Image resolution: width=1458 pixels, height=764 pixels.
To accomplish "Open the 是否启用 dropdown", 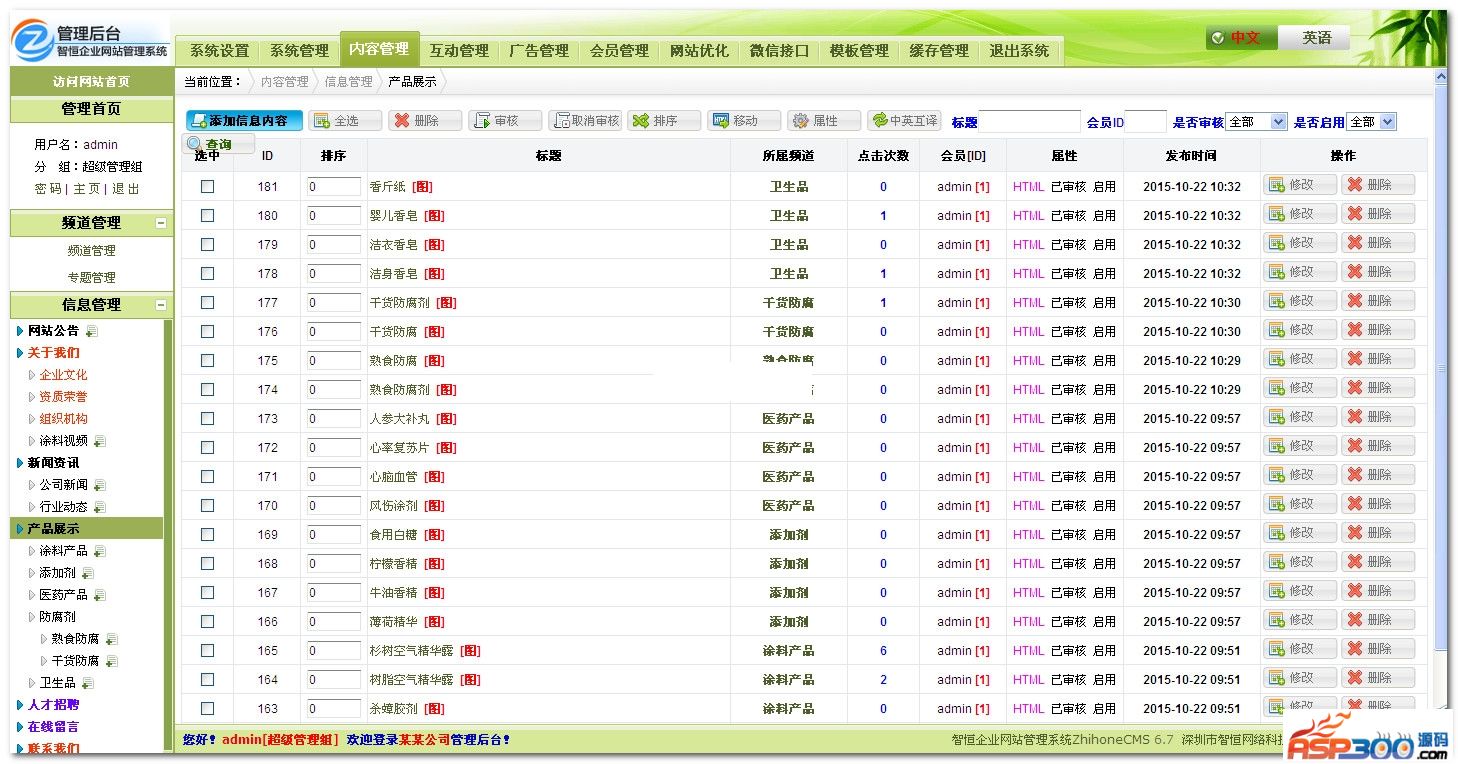I will click(1371, 122).
